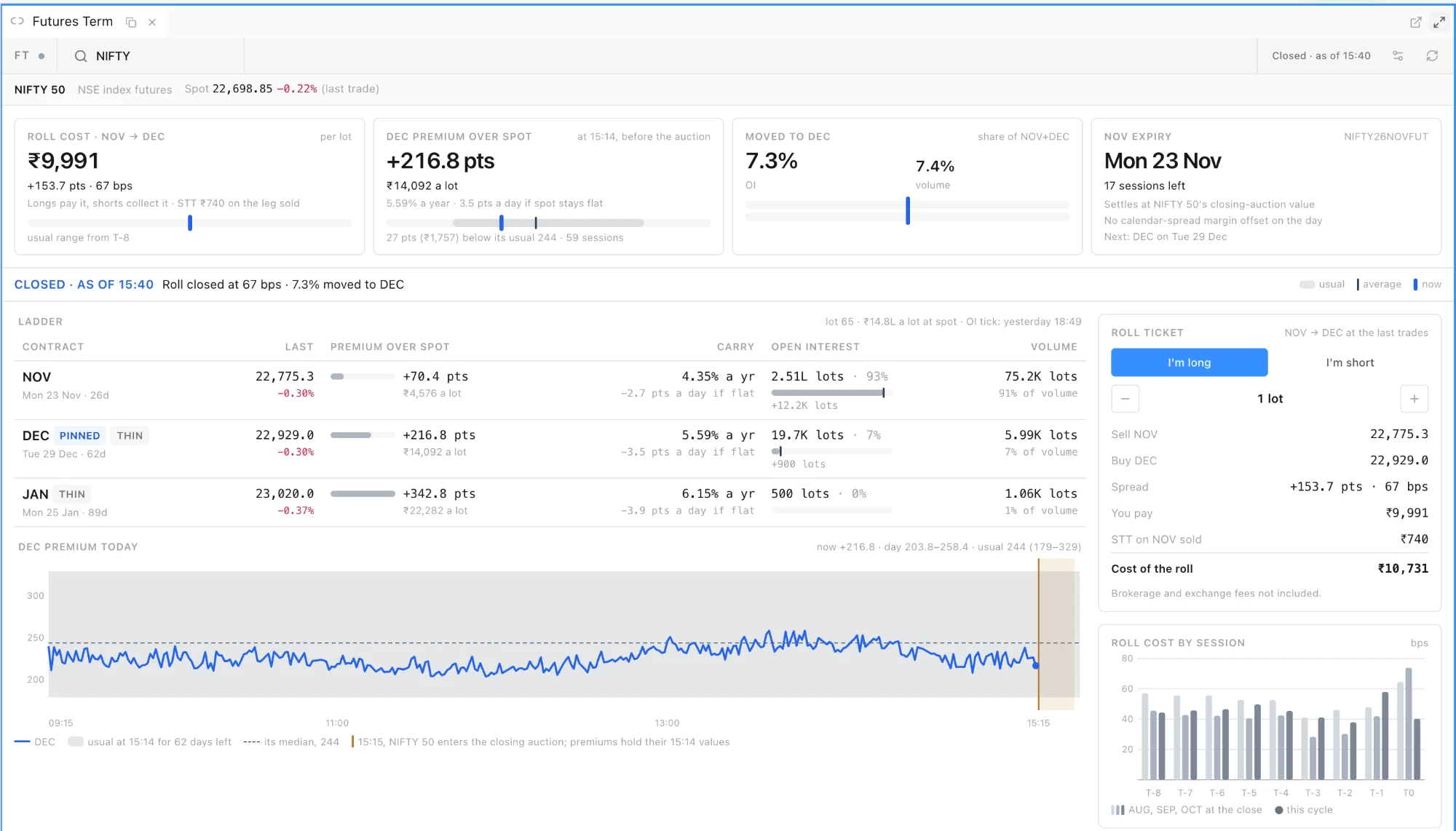Click the Nov Expiry Mon 23 Nov heading

pos(1163,161)
